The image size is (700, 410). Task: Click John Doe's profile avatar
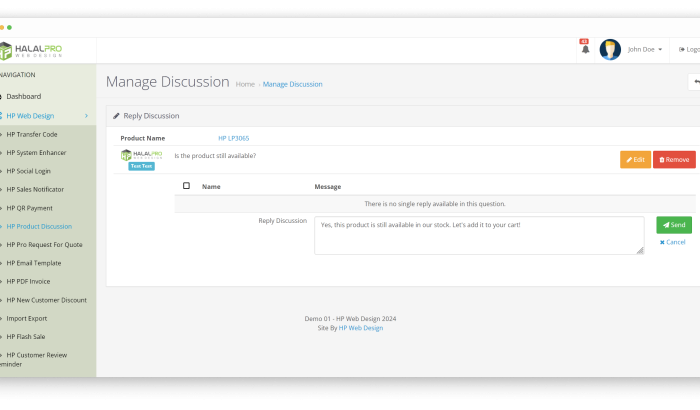coord(610,49)
